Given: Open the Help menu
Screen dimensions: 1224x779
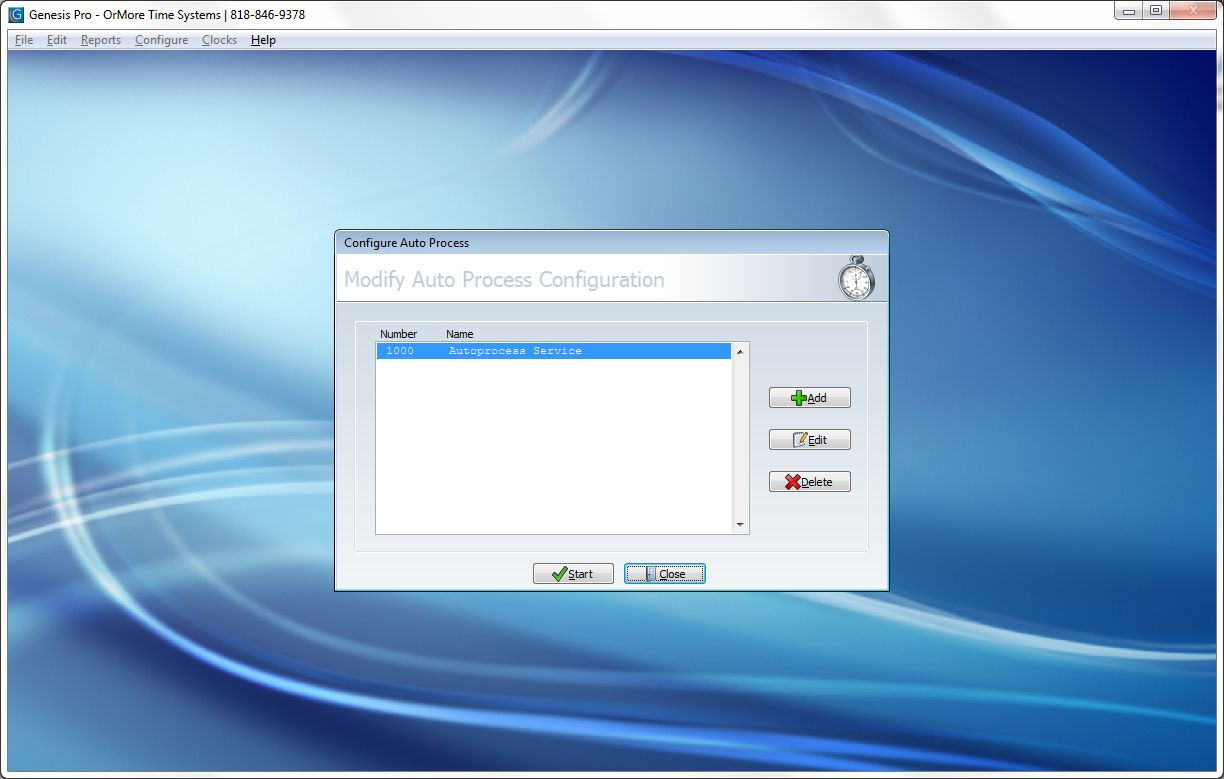Looking at the screenshot, I should [x=263, y=40].
